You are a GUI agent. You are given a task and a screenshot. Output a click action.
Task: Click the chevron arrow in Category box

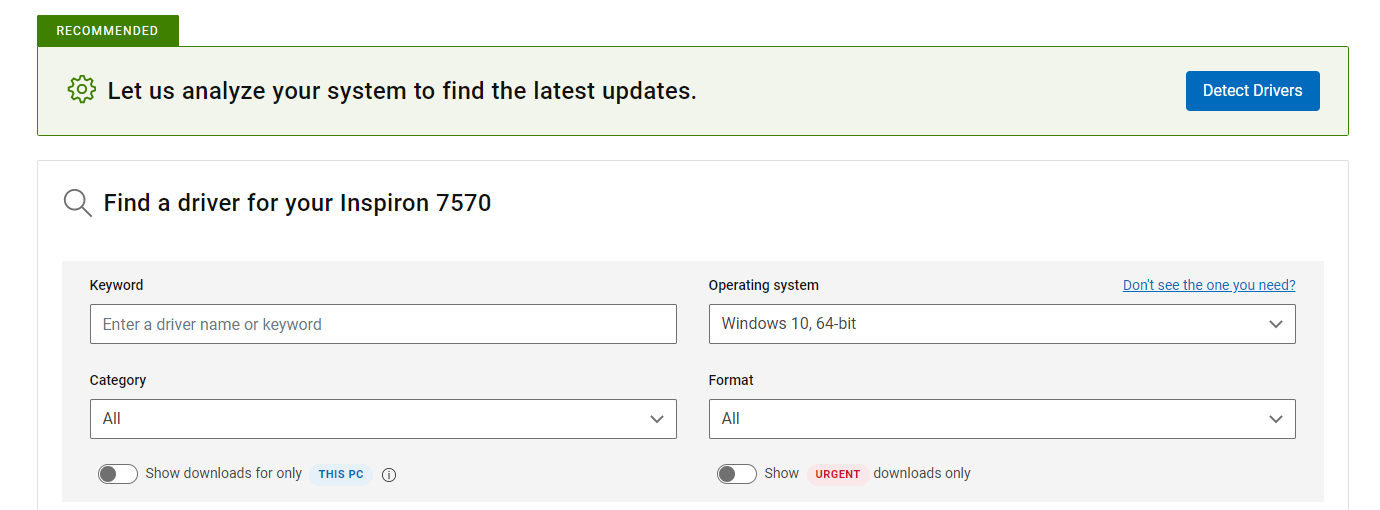click(x=656, y=419)
